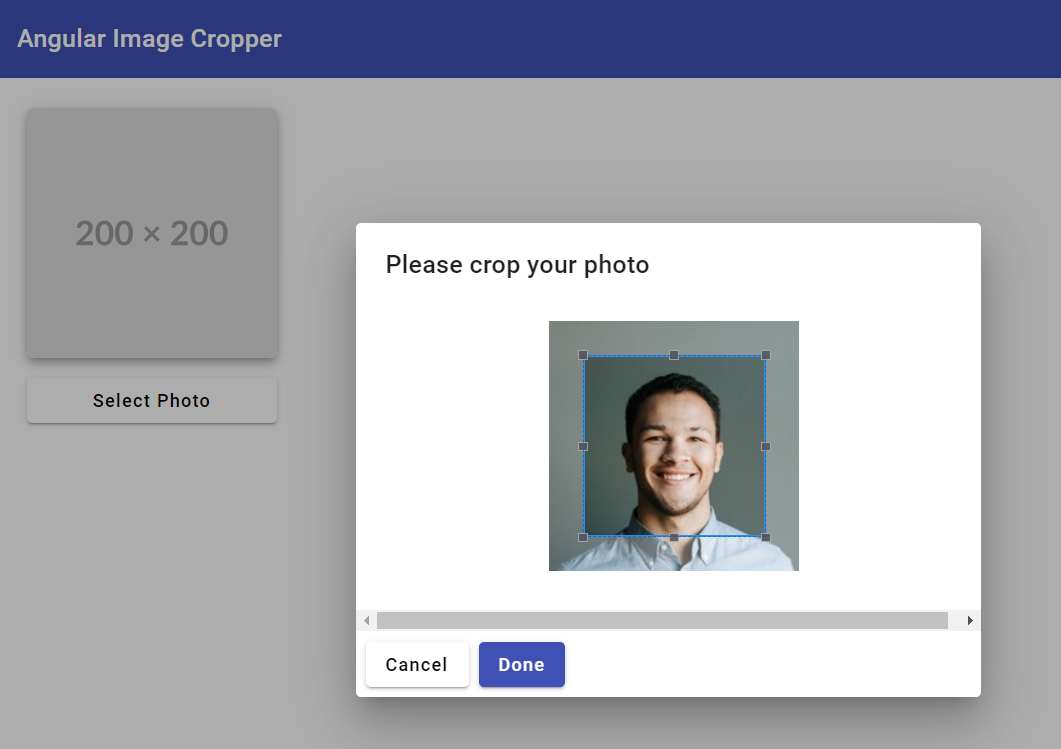Click the Angular Image Cropper title
This screenshot has width=1061, height=749.
tap(148, 38)
